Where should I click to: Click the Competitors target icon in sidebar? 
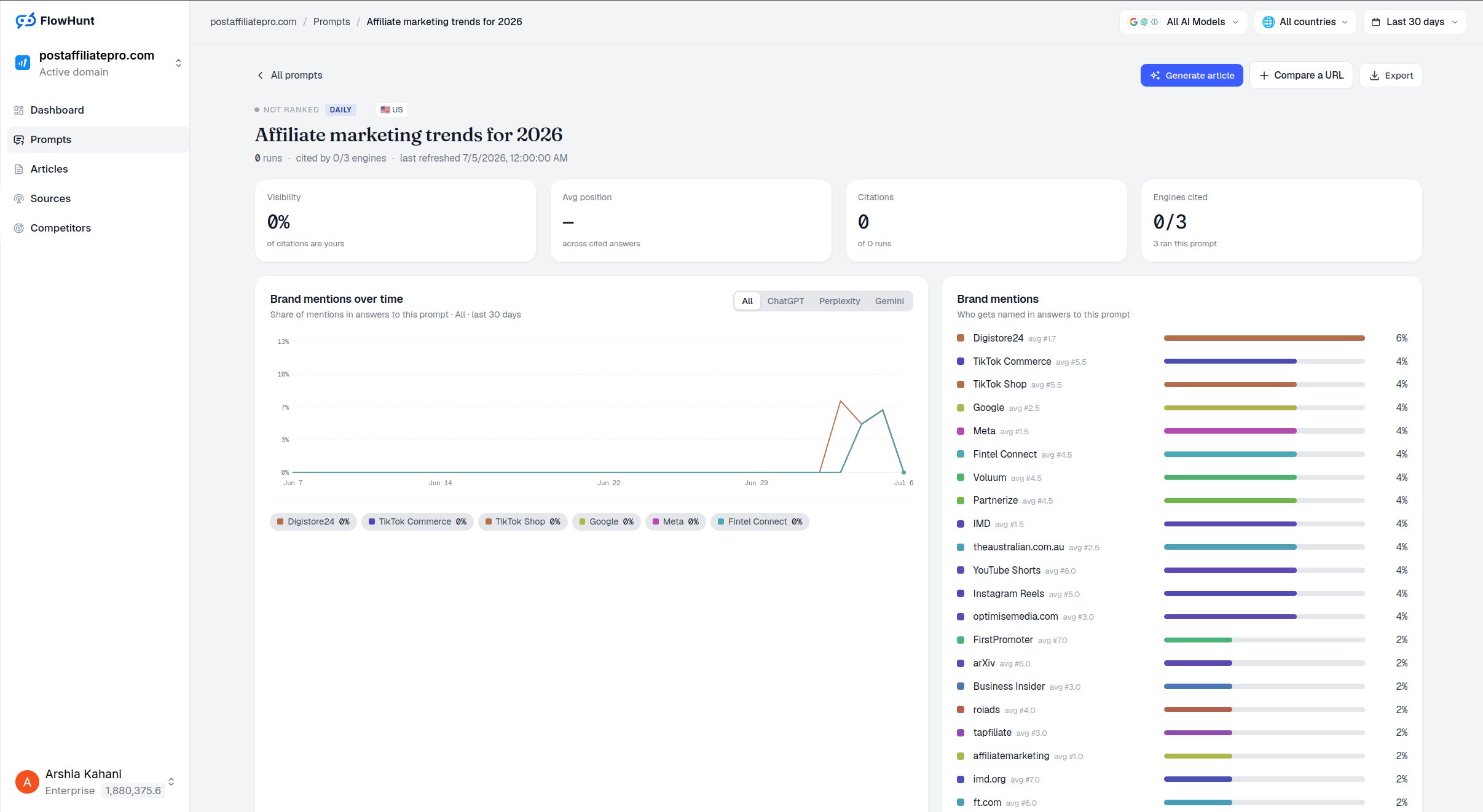(x=19, y=228)
